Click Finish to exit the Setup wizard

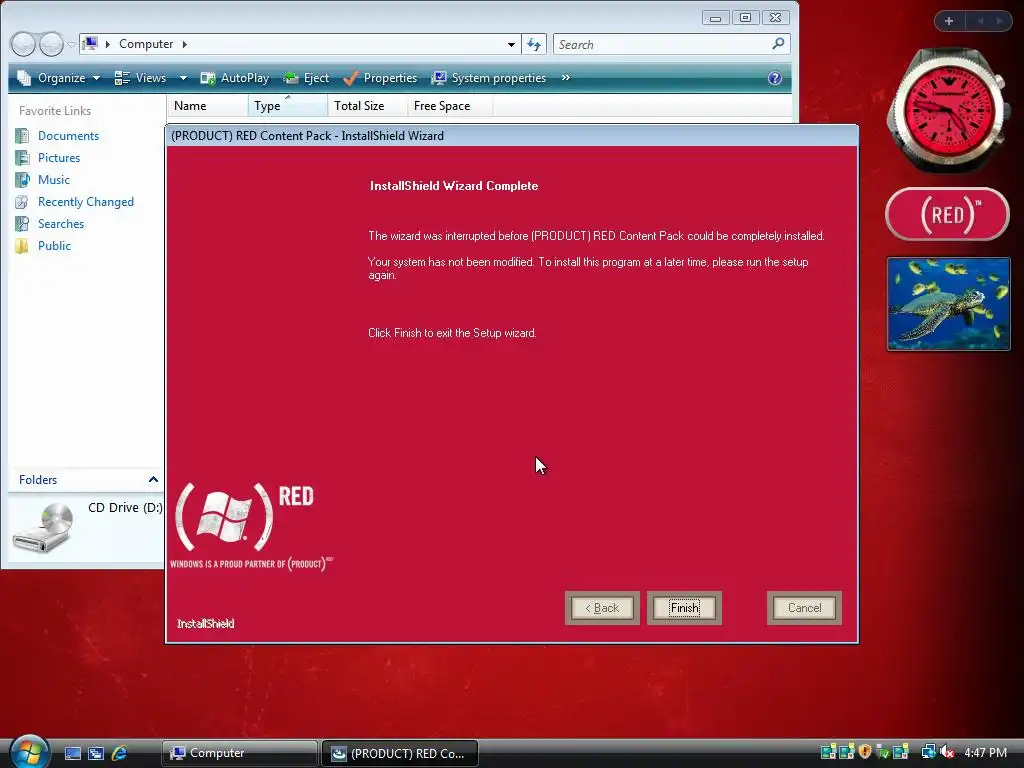coord(684,608)
